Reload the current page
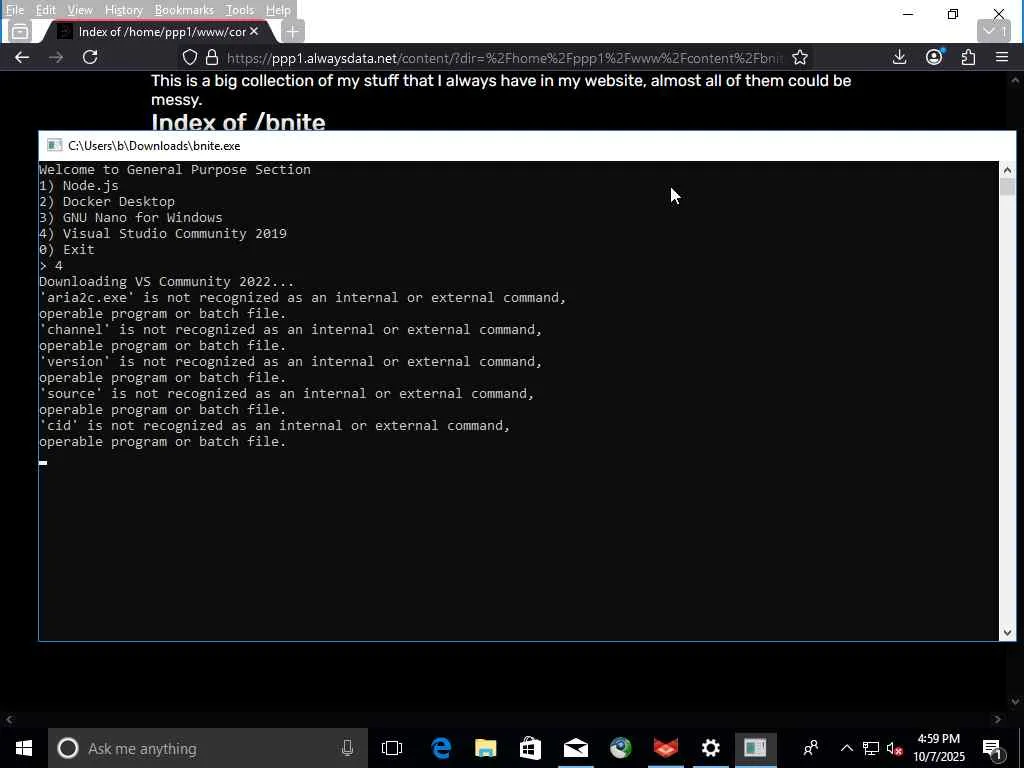 [90, 57]
